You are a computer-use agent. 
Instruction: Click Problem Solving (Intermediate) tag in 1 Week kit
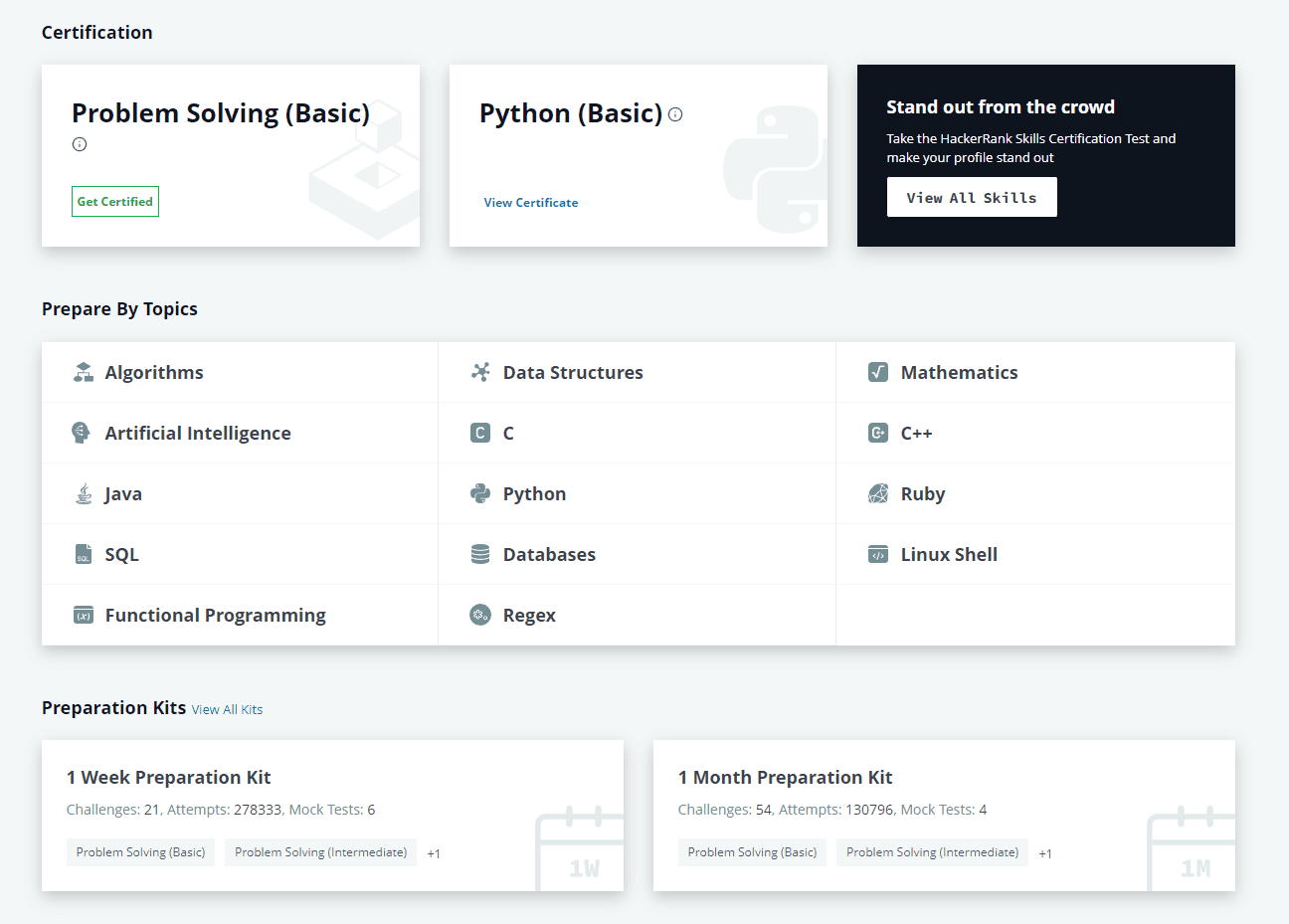[x=320, y=852]
